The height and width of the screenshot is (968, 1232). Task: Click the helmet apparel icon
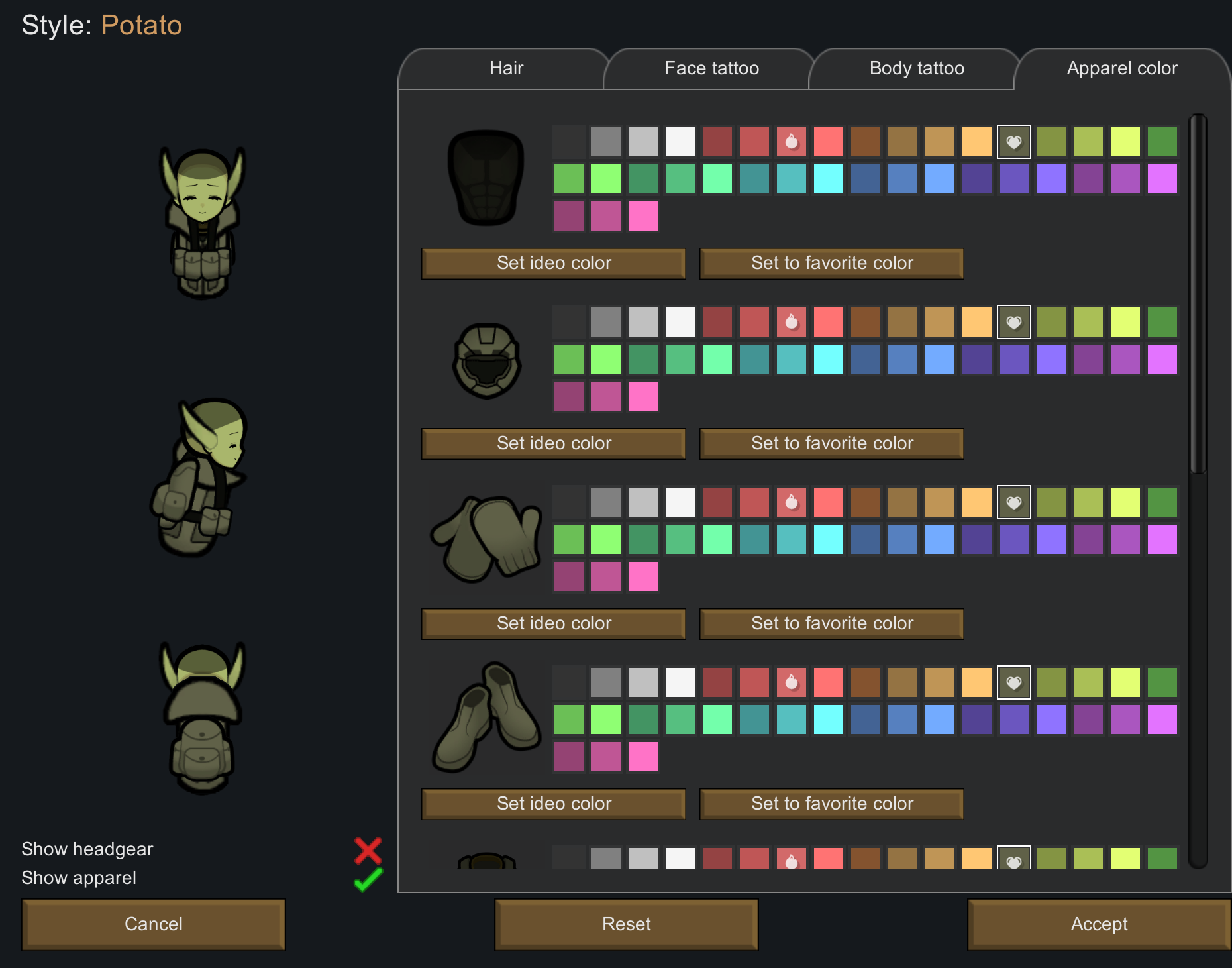tap(487, 360)
